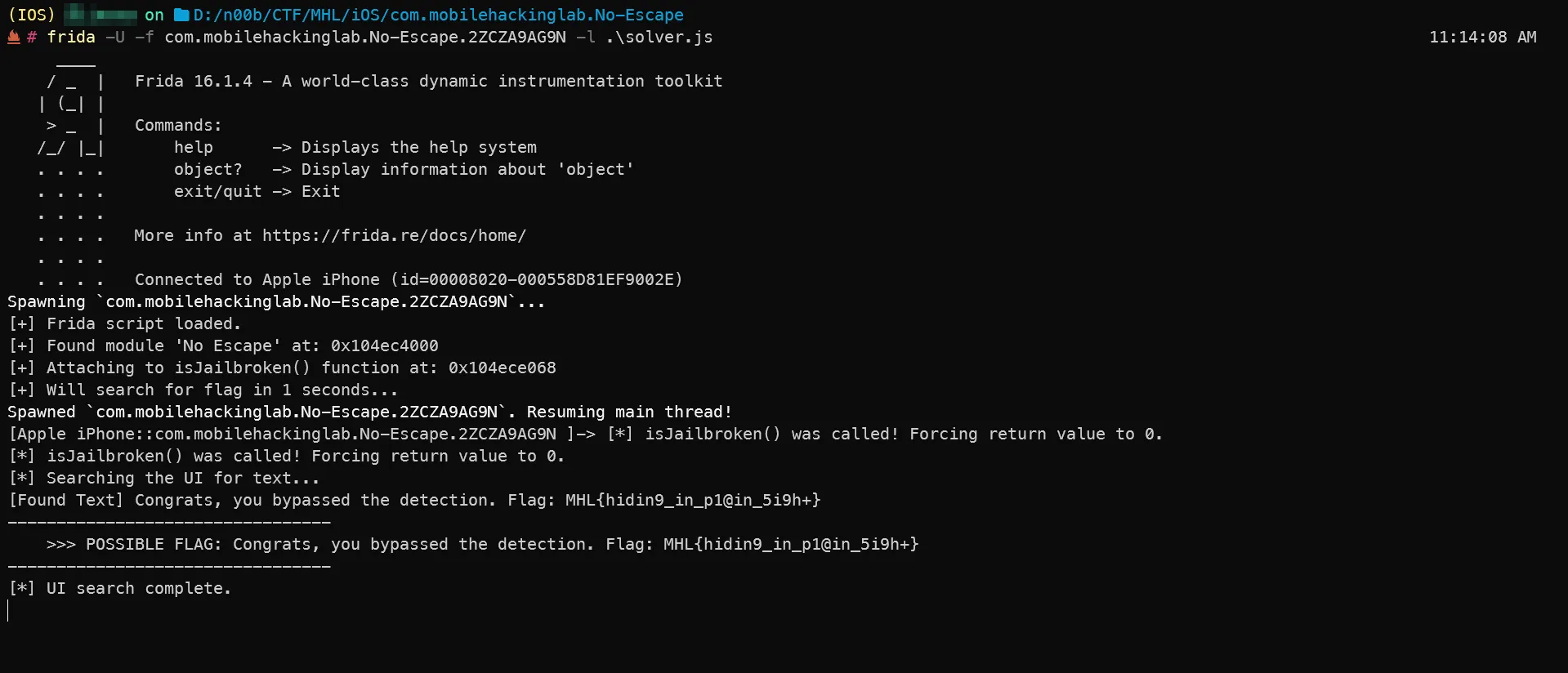This screenshot has height=673, width=1568.
Task: Click the blurred username in prompt
Action: click(x=101, y=15)
